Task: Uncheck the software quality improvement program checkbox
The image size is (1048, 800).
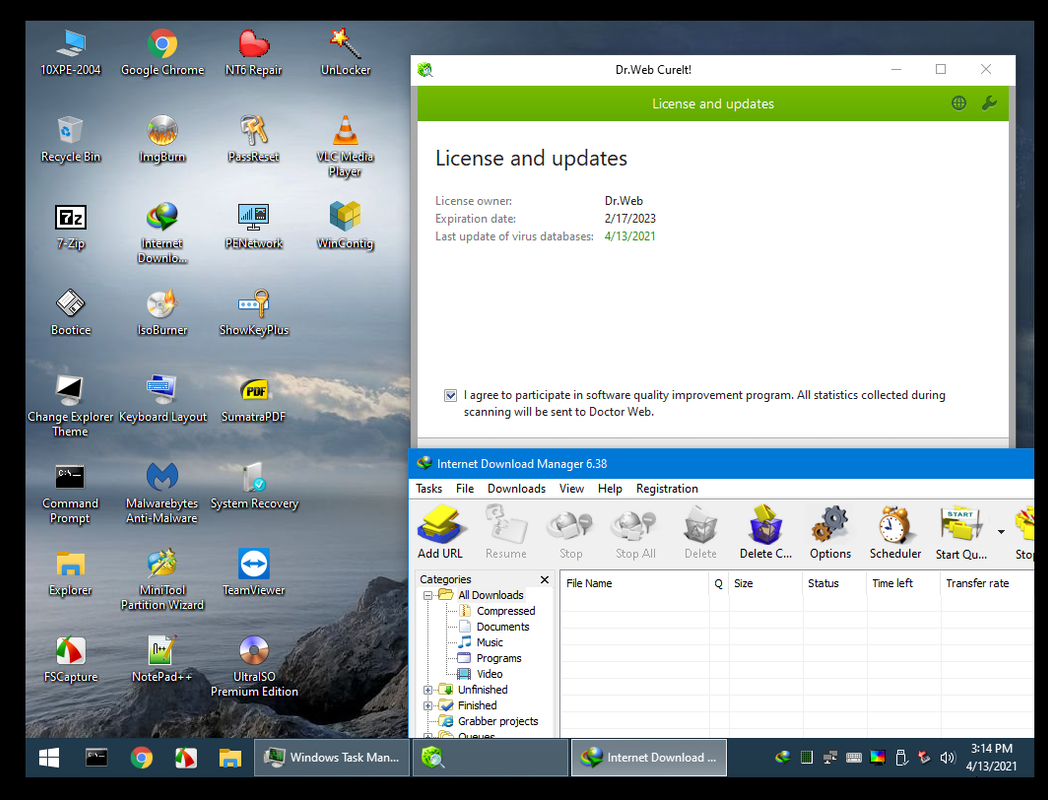Action: pos(450,395)
